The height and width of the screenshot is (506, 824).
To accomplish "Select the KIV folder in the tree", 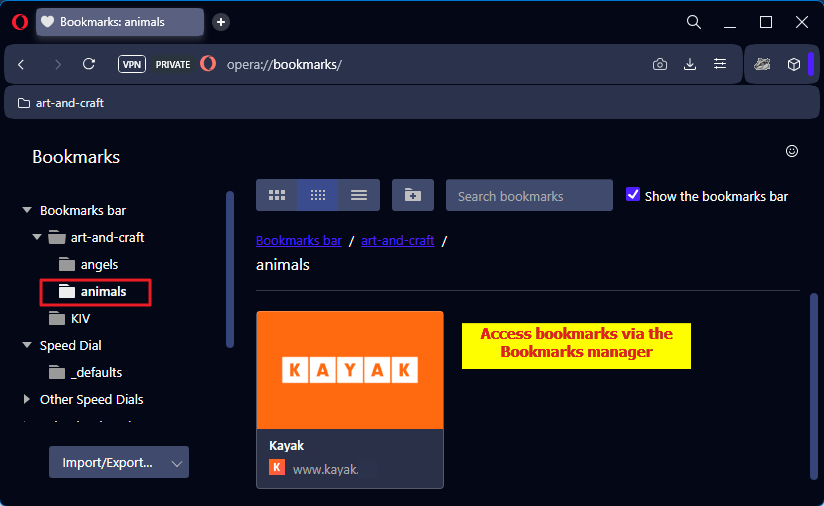I will [69, 318].
